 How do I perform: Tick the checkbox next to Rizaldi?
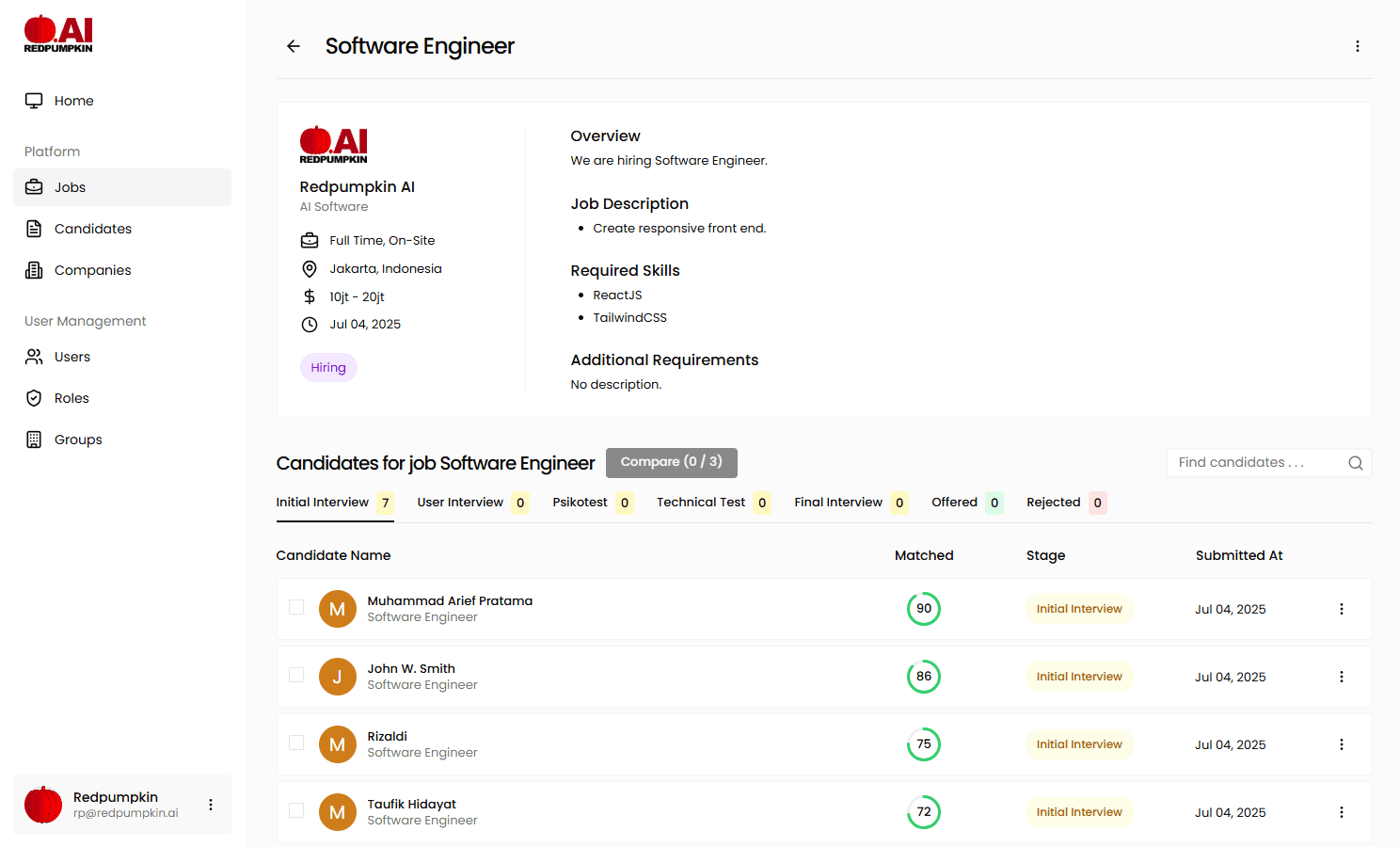coord(296,743)
